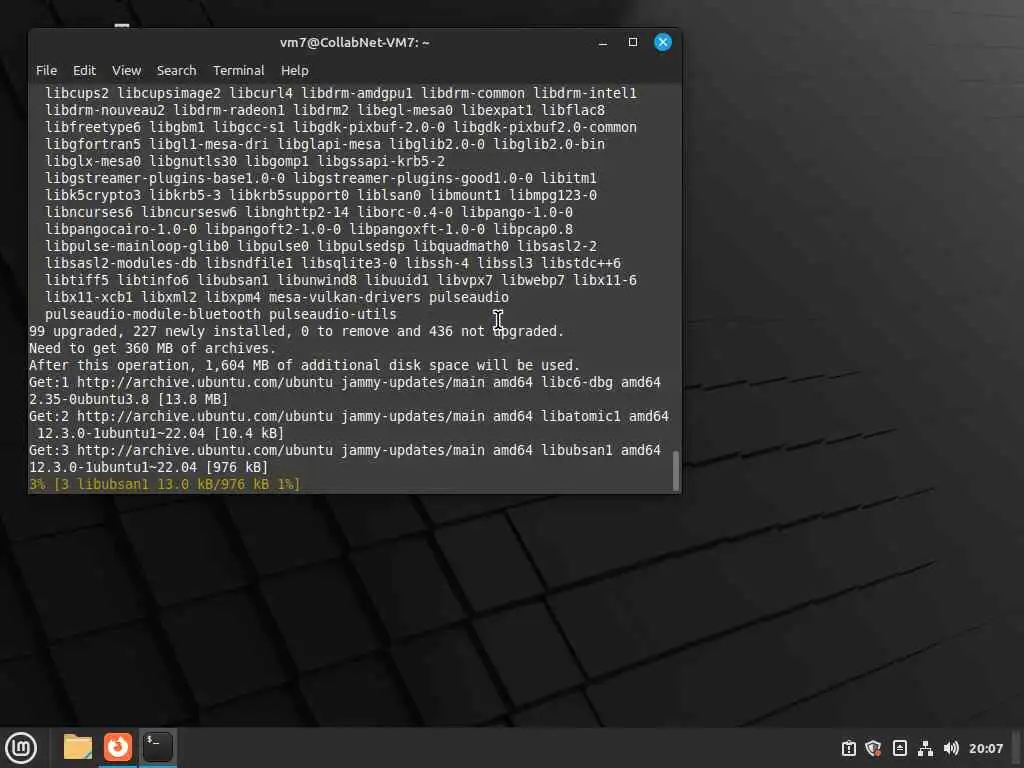Open the network connections tray icon
This screenshot has width=1024, height=768.
tap(925, 748)
